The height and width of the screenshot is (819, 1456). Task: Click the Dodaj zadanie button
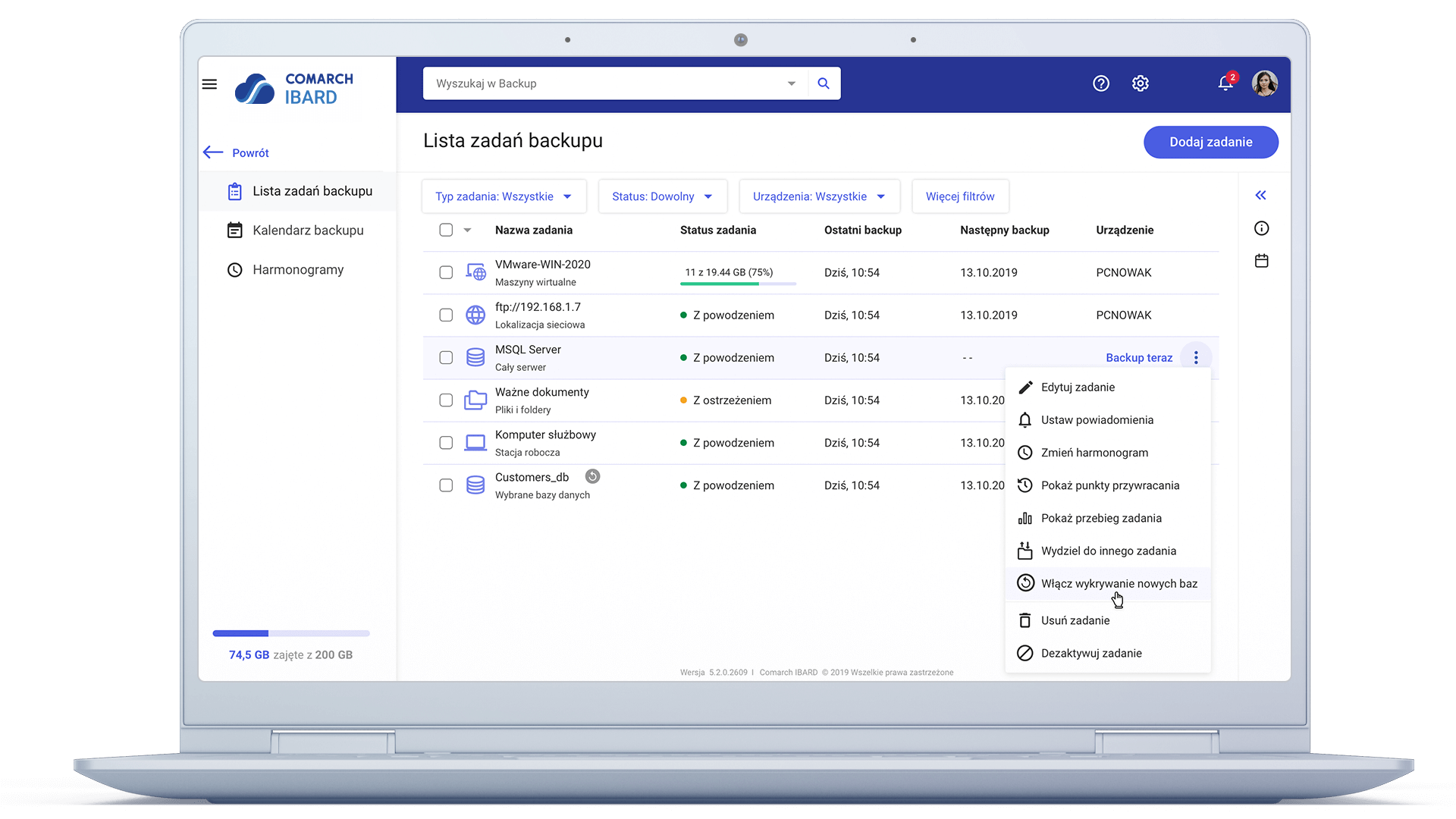(1210, 143)
